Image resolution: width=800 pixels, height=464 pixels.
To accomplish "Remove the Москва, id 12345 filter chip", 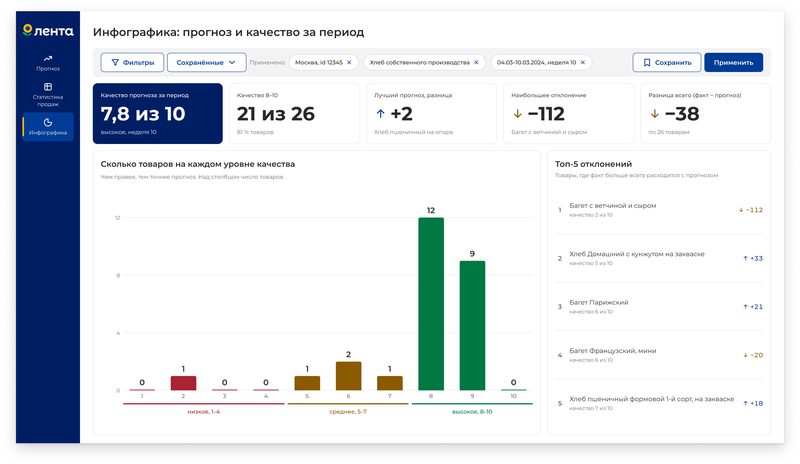I will coord(349,62).
